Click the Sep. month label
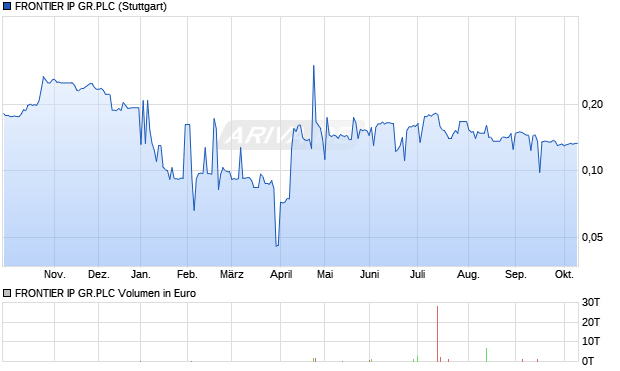This screenshot has width=620, height=371. (x=516, y=274)
